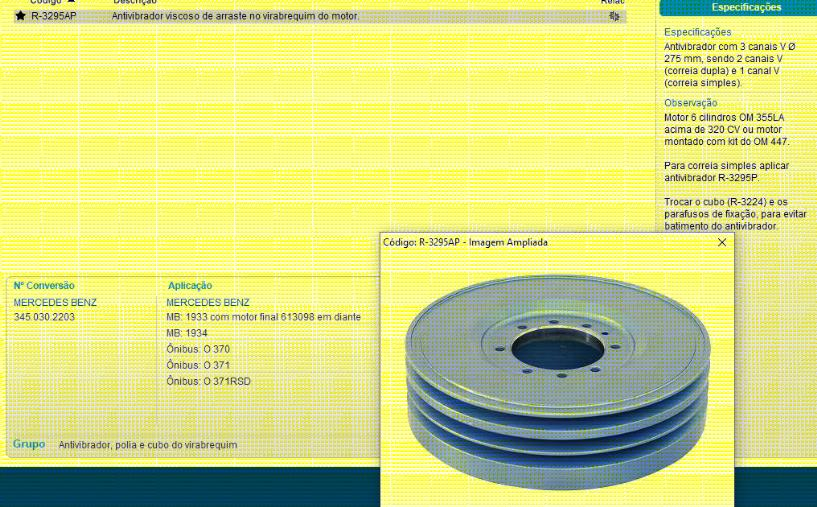
Task: Close the Imagem Ampliada popup
Action: click(x=722, y=242)
